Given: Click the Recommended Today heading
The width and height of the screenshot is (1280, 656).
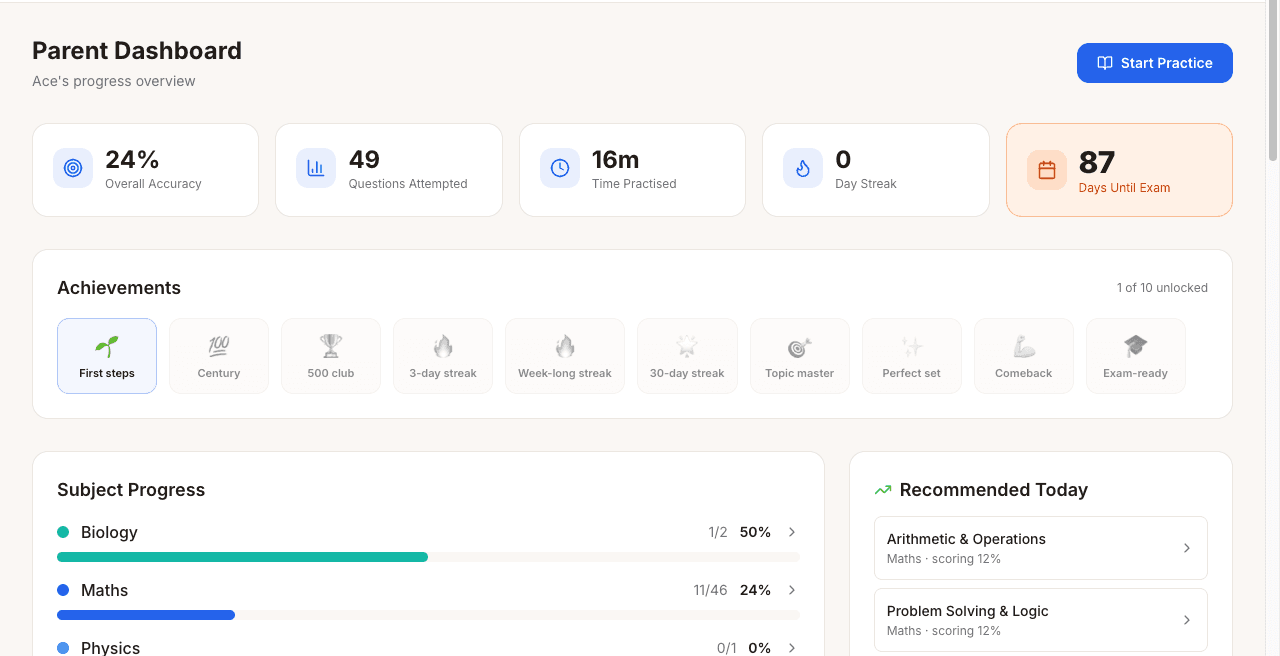Looking at the screenshot, I should [x=994, y=490].
